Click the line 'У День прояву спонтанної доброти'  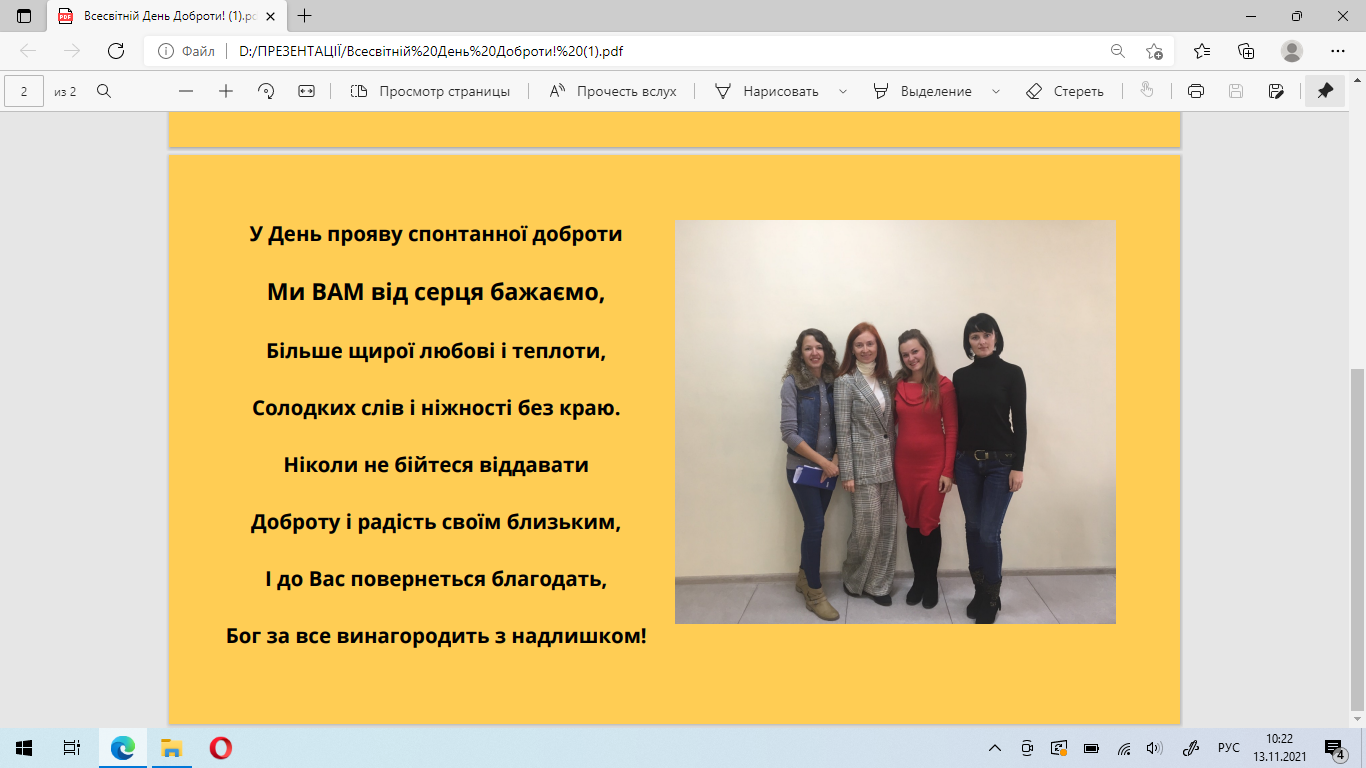click(436, 234)
